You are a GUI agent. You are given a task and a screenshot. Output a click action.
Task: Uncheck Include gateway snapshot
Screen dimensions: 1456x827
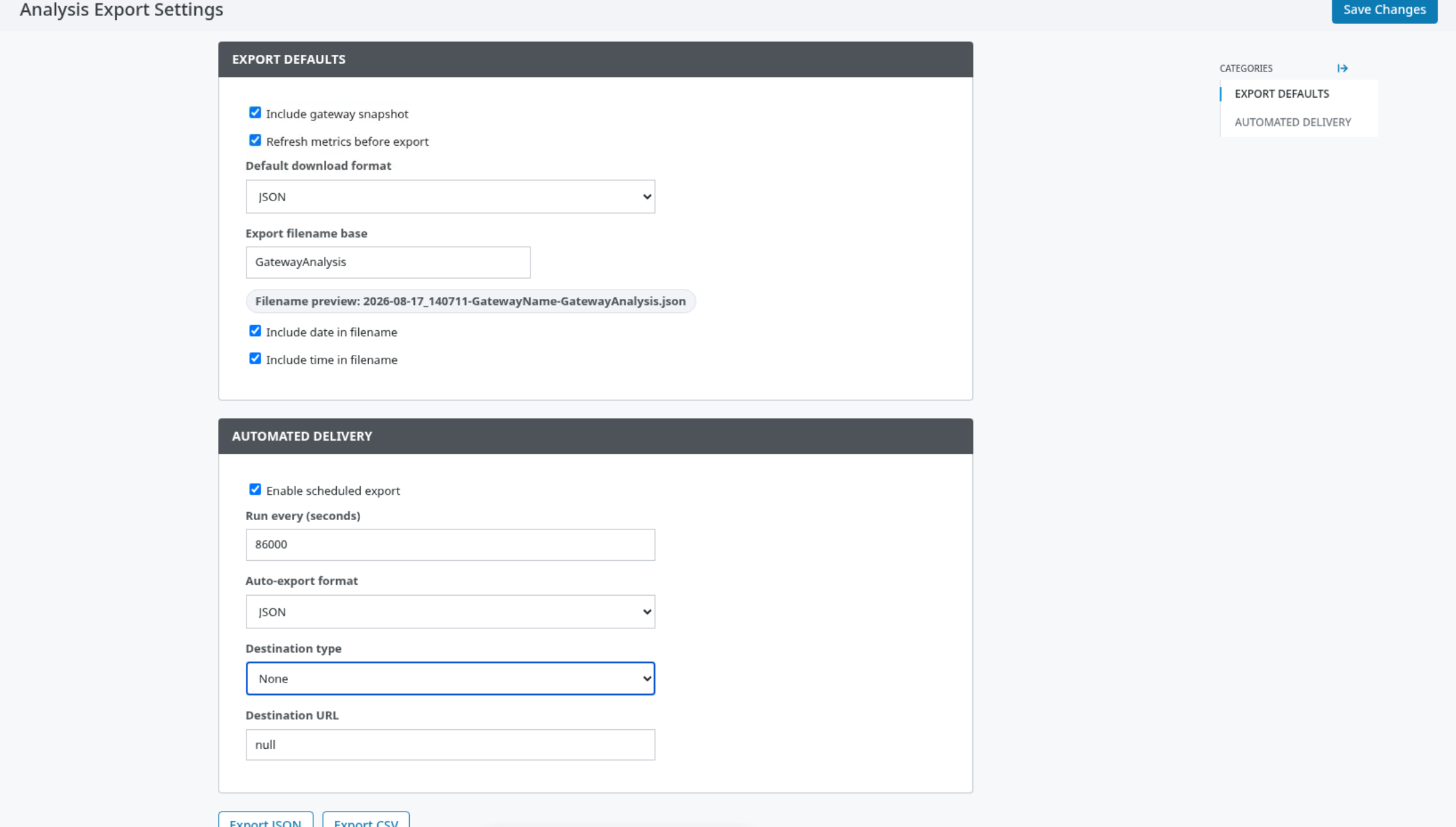coord(255,112)
